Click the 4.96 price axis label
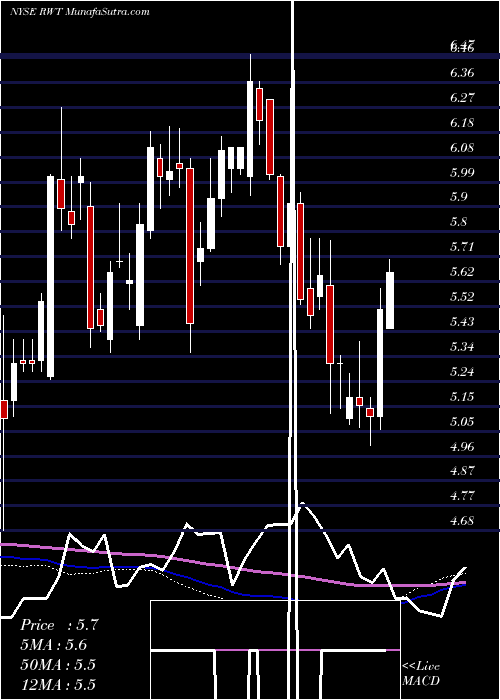Viewport: 500px width, 700px height. 463,446
